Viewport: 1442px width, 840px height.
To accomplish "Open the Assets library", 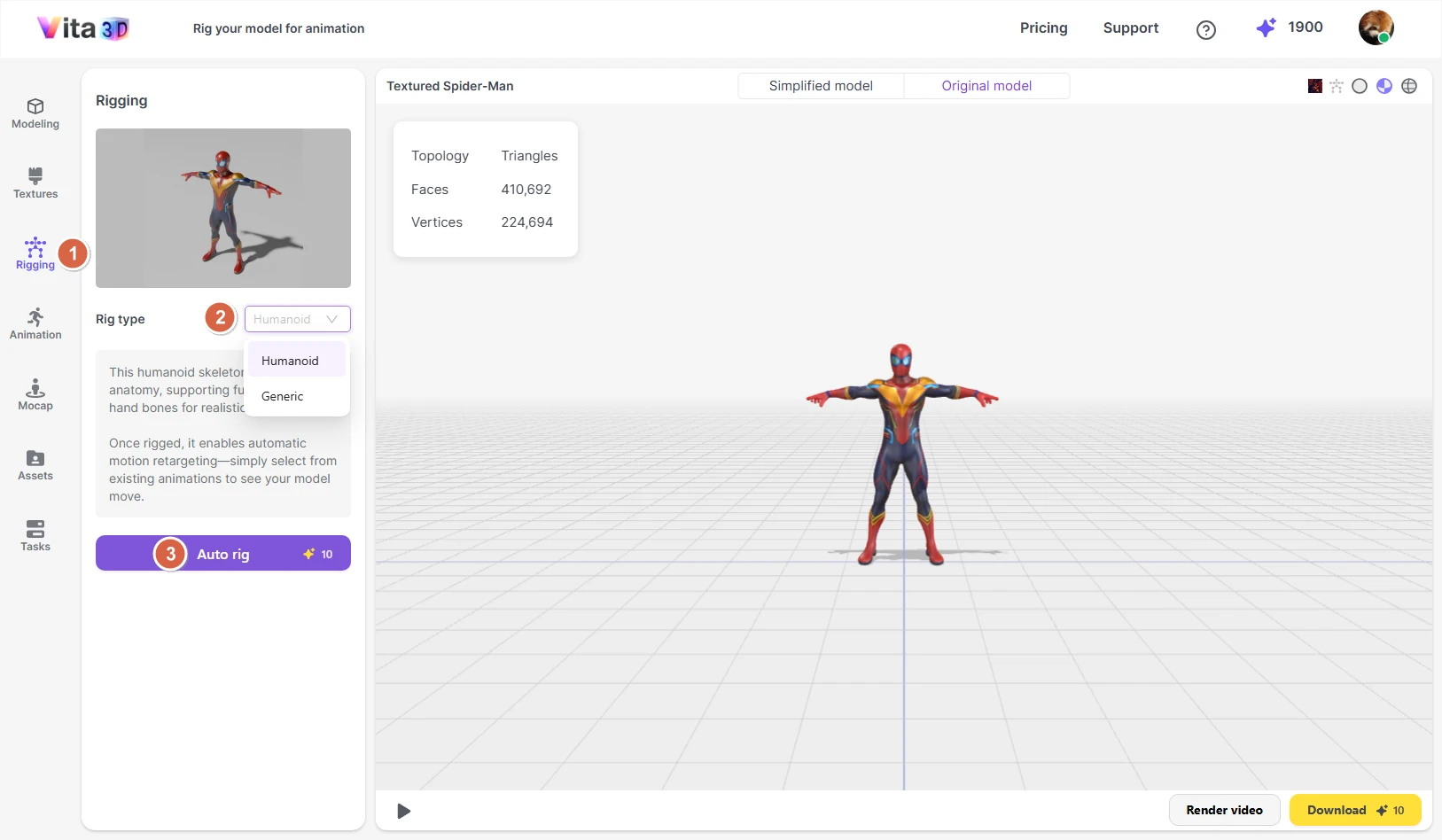I will coord(35,465).
